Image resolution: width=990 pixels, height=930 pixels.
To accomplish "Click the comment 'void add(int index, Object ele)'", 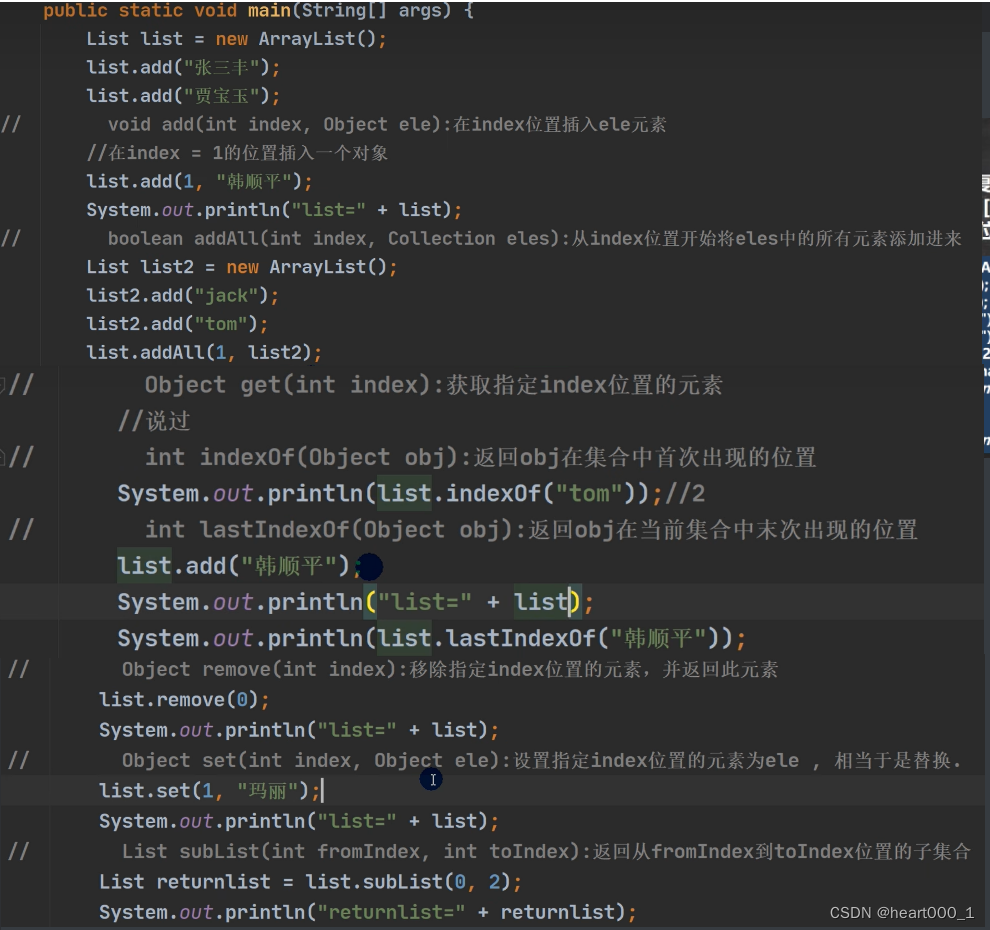I will click(x=386, y=124).
